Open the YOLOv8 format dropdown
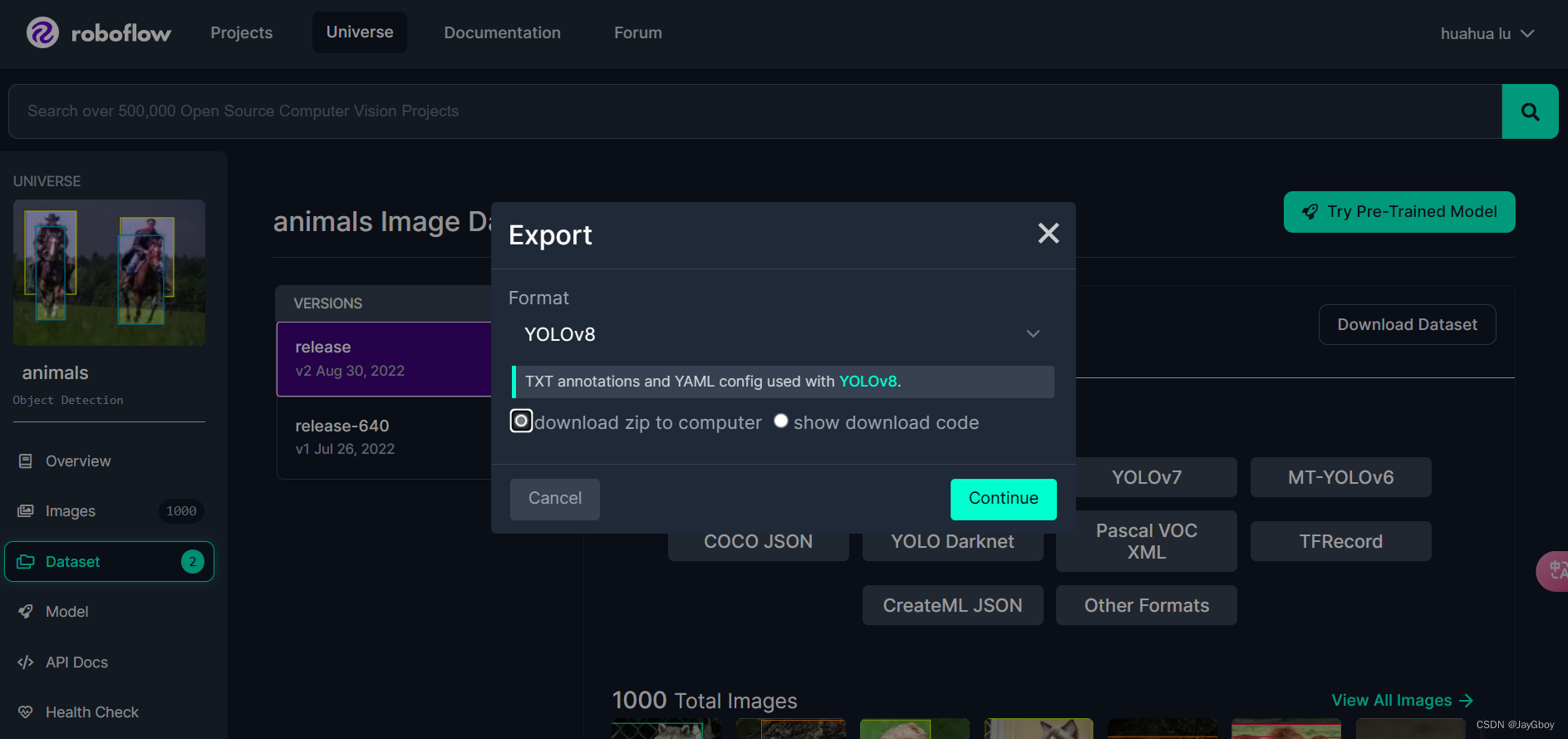Viewport: 1568px width, 739px height. pos(782,334)
